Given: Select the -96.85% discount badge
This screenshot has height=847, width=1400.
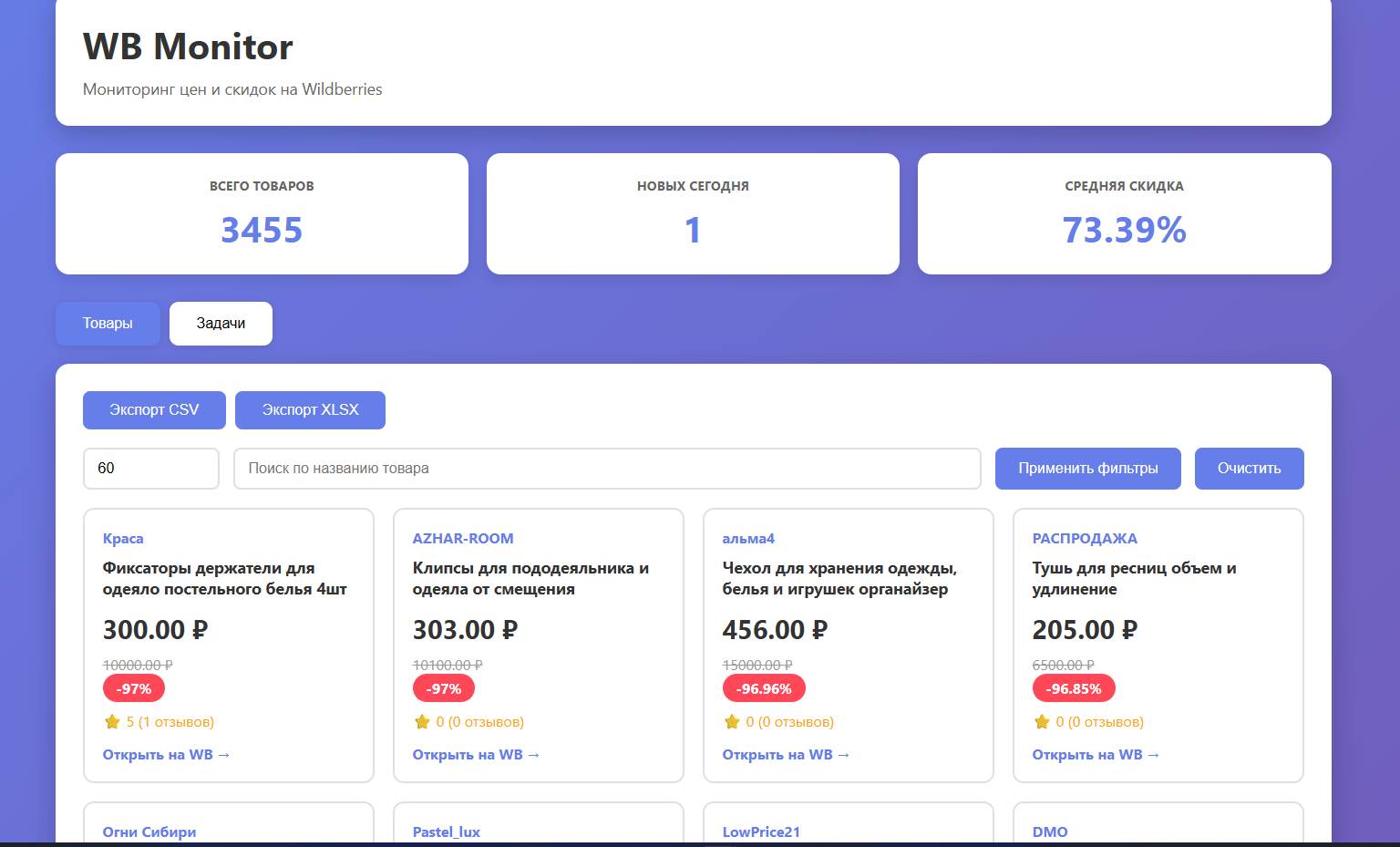Looking at the screenshot, I should 1074,688.
